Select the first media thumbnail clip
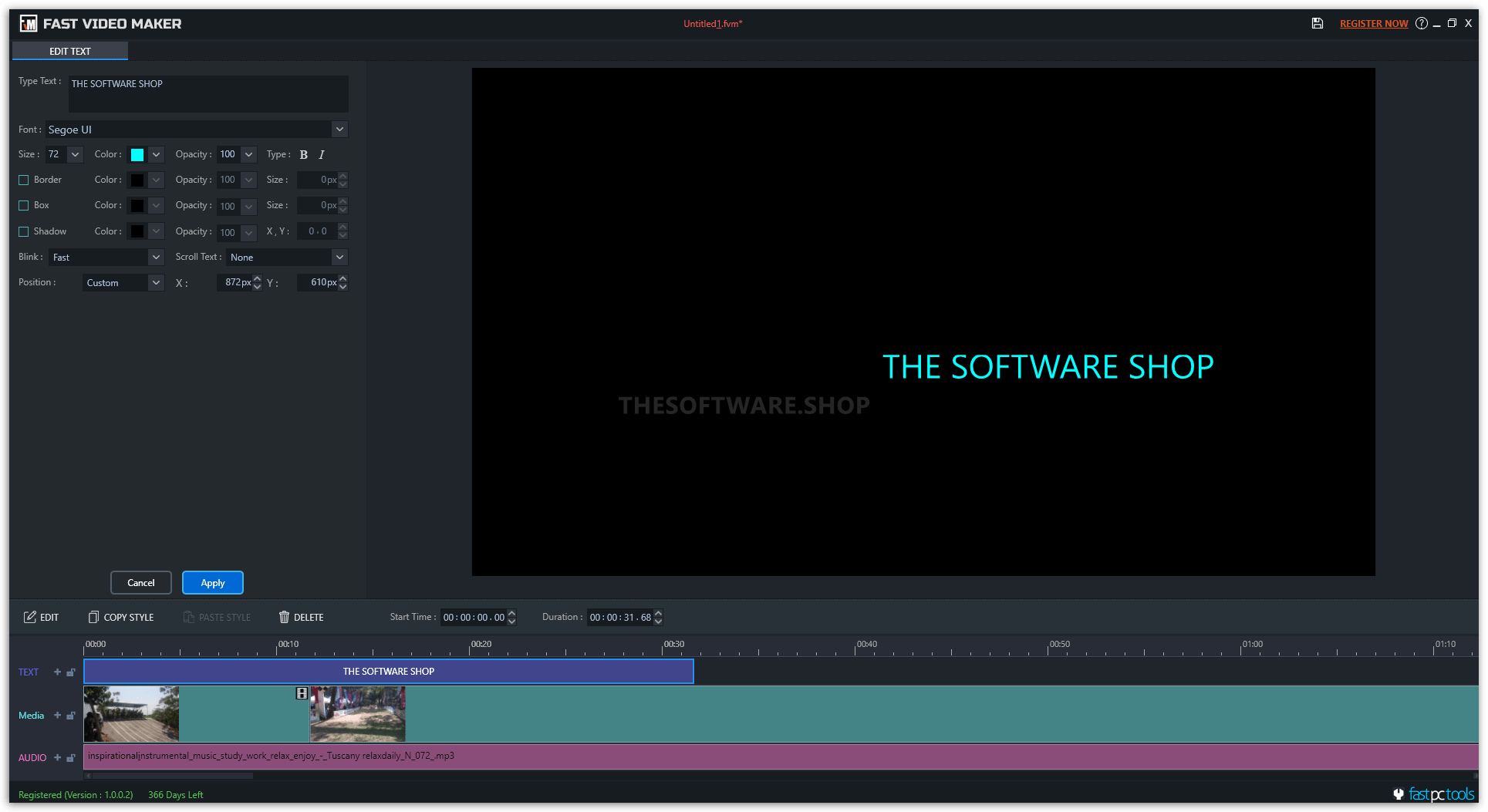Screen dimensions: 1488x812 click(x=131, y=714)
